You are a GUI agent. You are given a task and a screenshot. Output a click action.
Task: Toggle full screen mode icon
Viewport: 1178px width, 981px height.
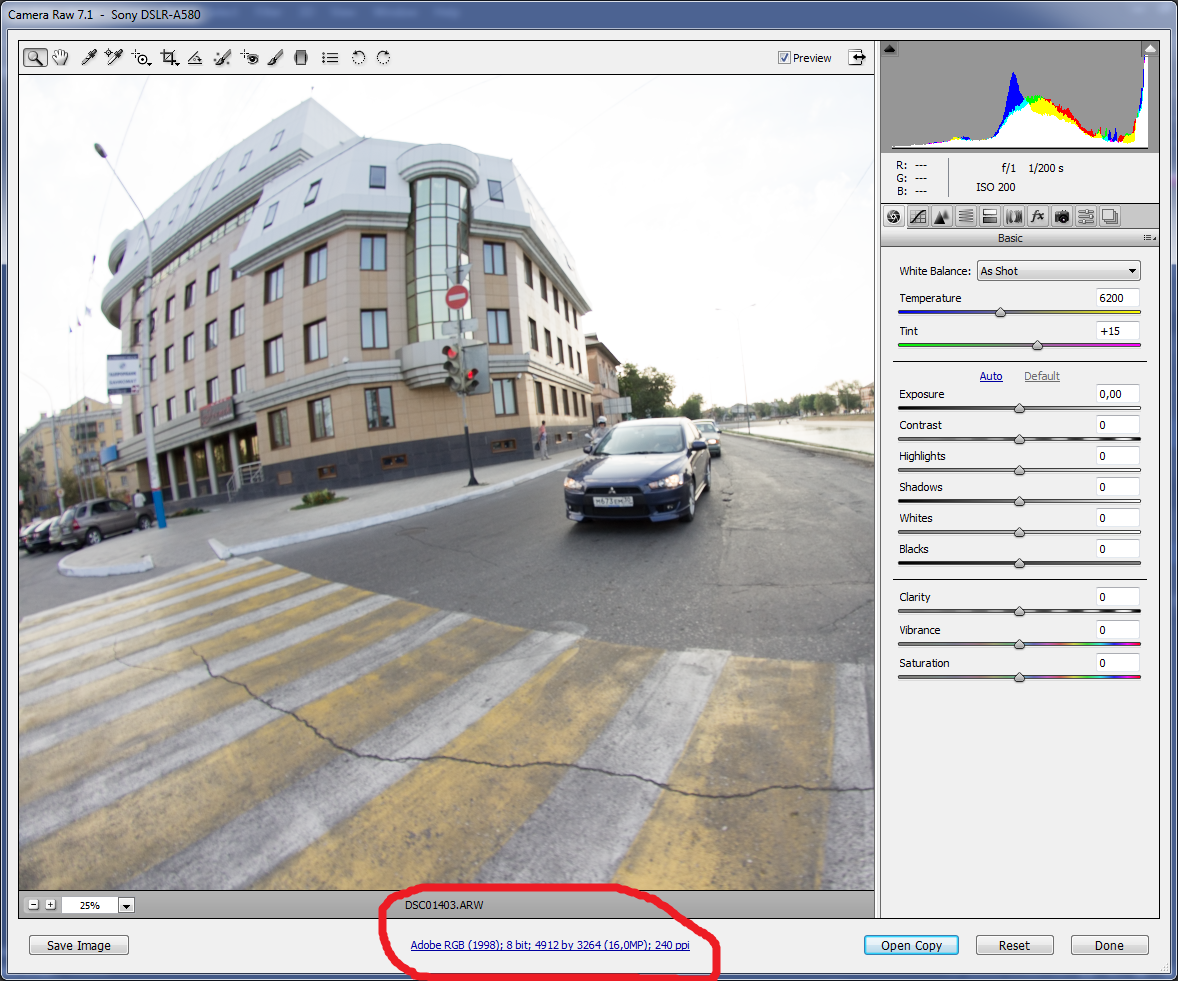857,58
